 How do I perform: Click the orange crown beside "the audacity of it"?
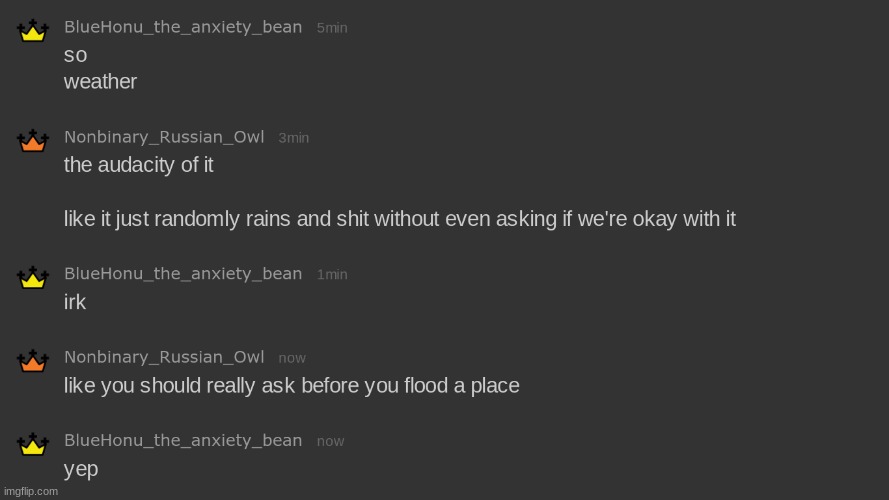[33, 141]
